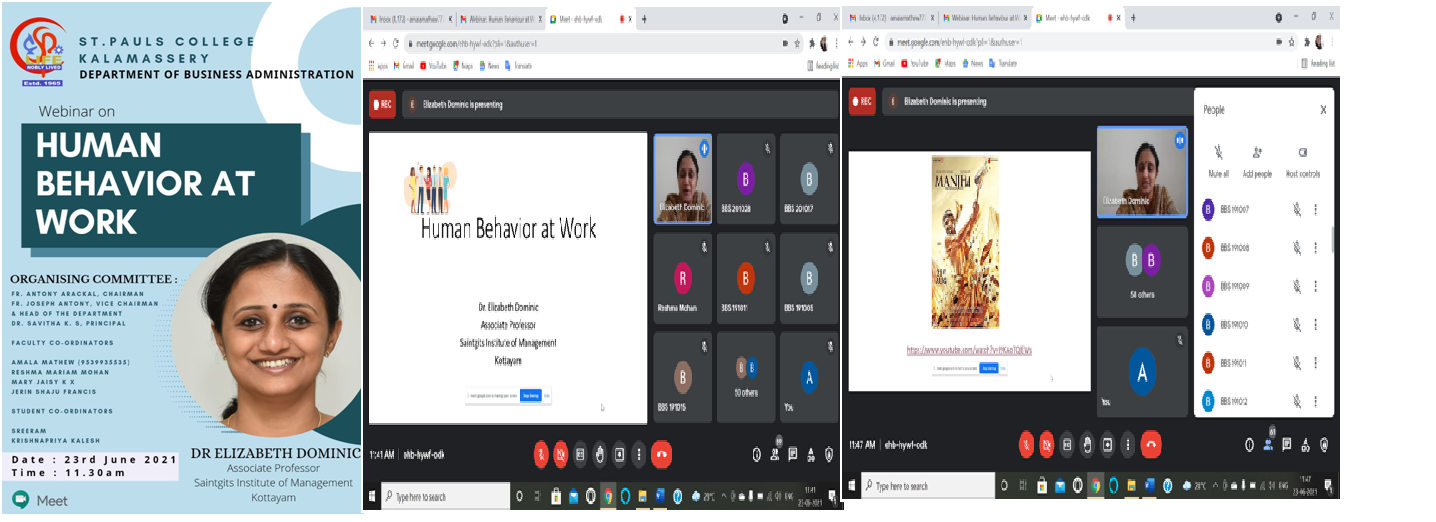Click Windows Start button in right taskbar
1436x522 pixels.
point(854,485)
